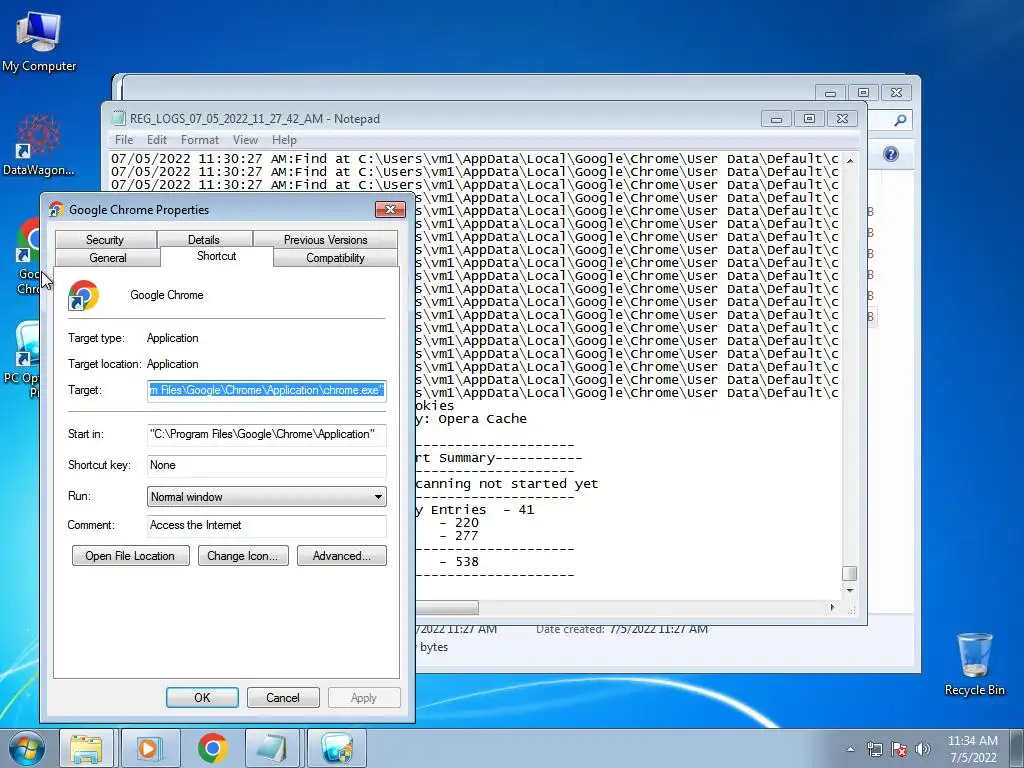1024x768 pixels.
Task: Click the Show desktop button on taskbar
Action: click(x=1017, y=748)
